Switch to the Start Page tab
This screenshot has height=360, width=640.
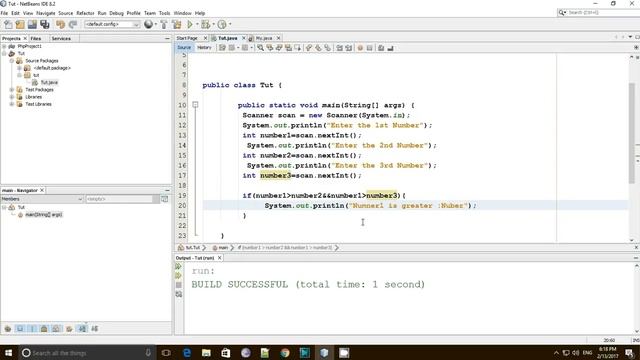coord(187,38)
